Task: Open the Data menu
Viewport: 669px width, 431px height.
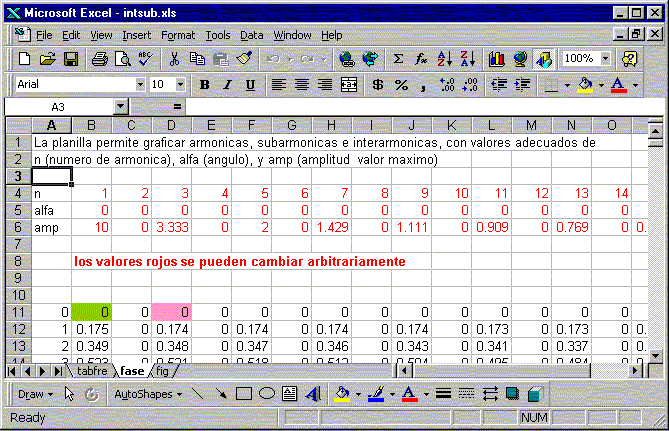Action: (x=251, y=35)
